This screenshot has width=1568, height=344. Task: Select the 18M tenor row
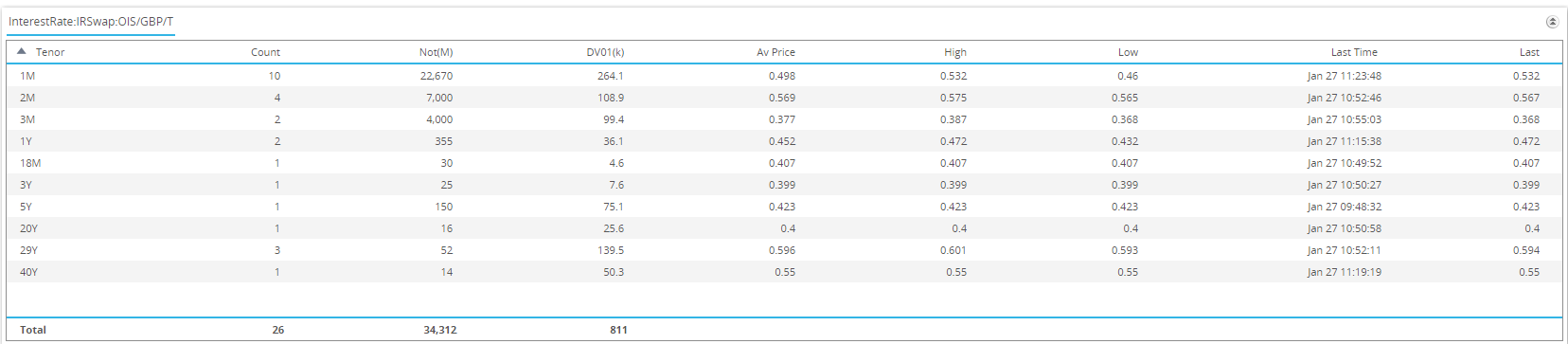[x=784, y=163]
